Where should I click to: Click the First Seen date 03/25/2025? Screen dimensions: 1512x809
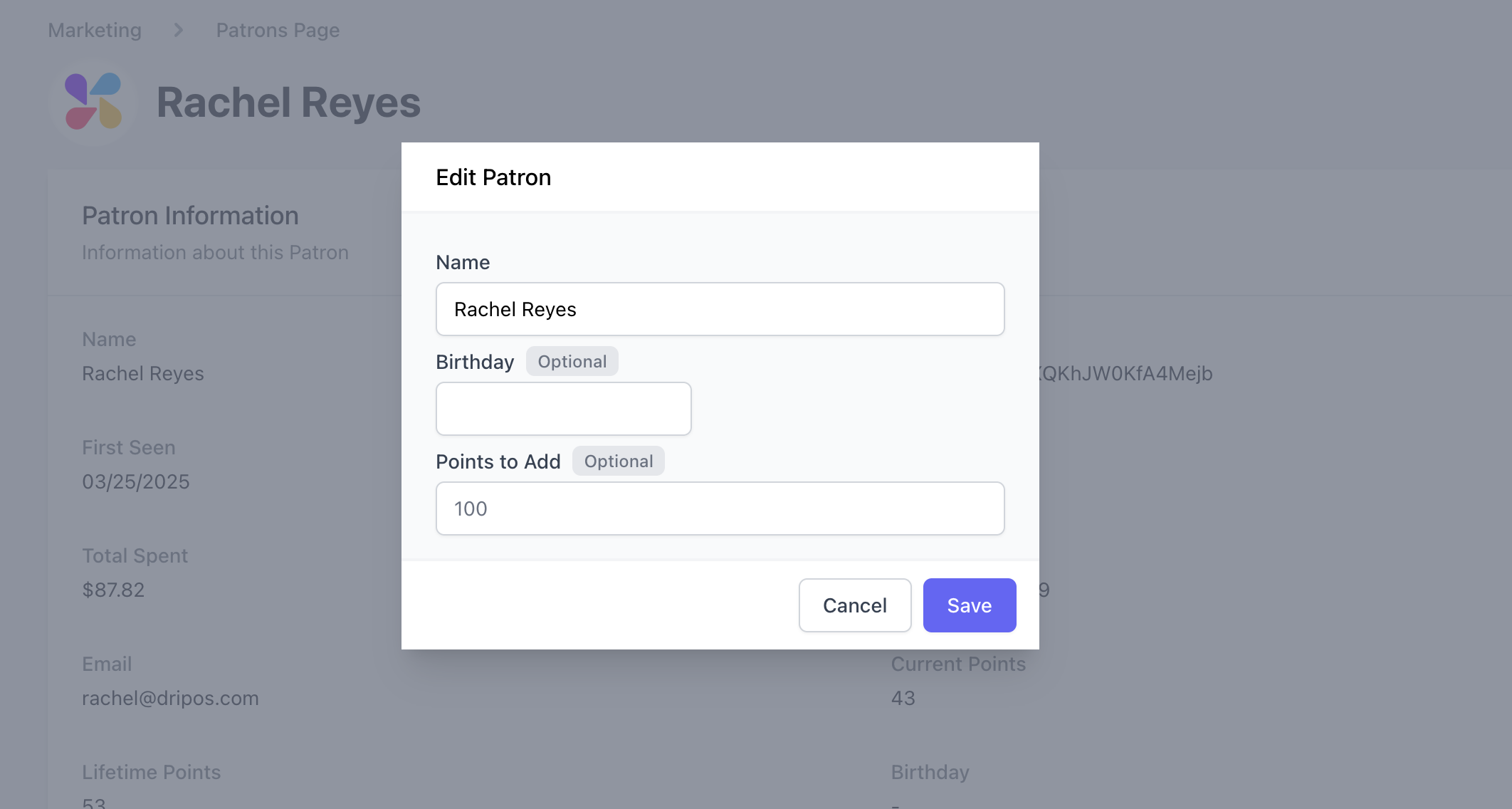click(135, 481)
